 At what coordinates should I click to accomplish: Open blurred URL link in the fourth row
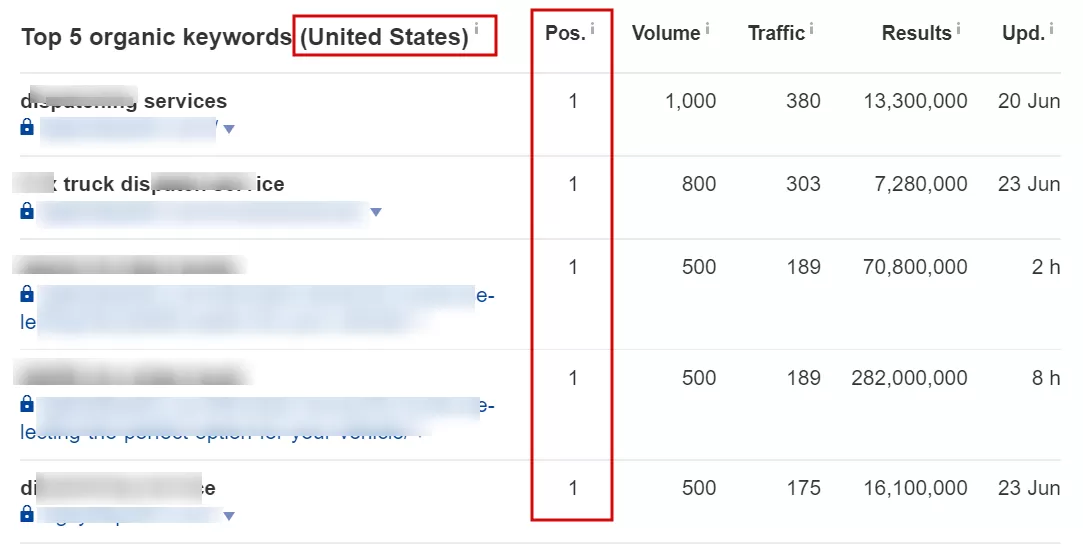click(257, 419)
